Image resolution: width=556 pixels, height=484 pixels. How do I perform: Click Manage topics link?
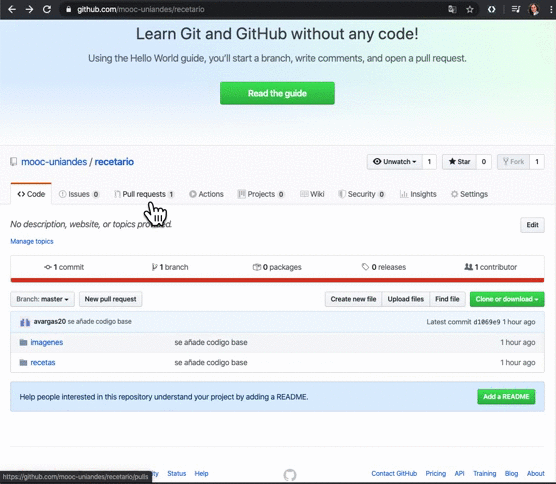click(32, 241)
